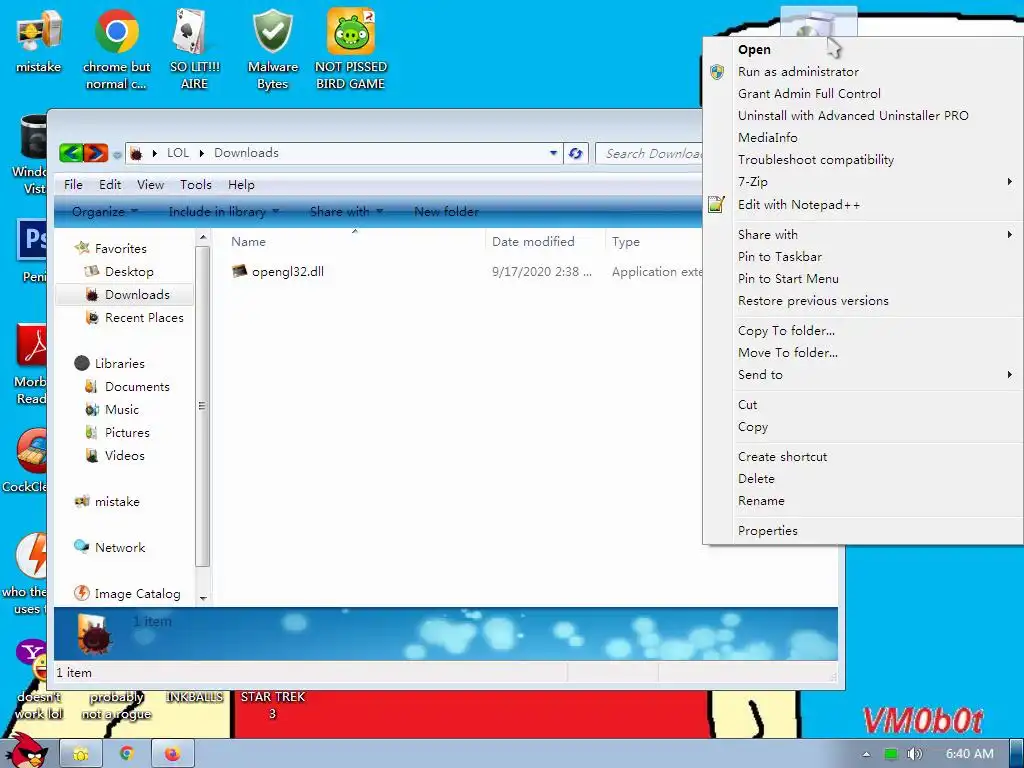Select Create shortcut

[863, 456]
